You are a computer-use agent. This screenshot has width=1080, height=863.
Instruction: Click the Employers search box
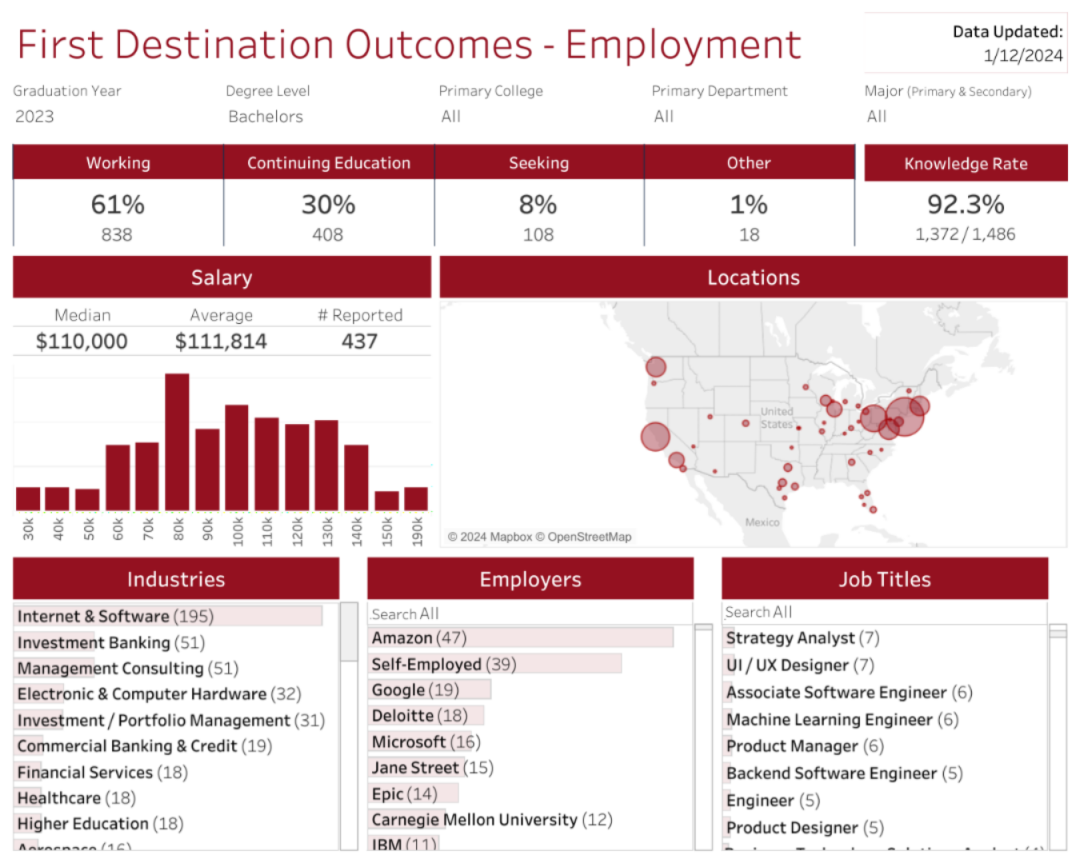530,614
